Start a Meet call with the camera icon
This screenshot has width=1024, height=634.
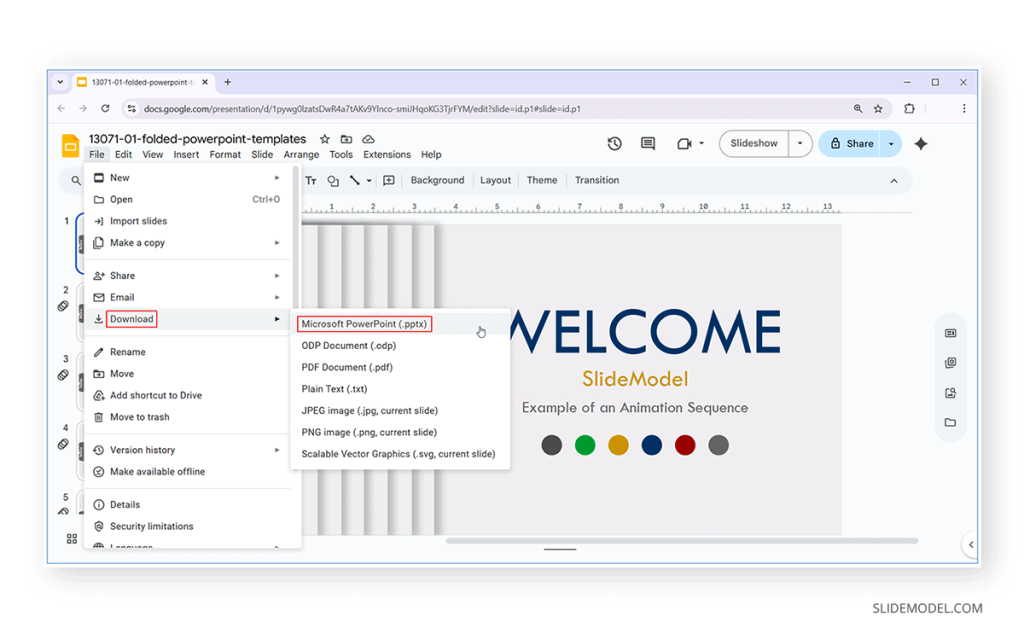(x=683, y=143)
